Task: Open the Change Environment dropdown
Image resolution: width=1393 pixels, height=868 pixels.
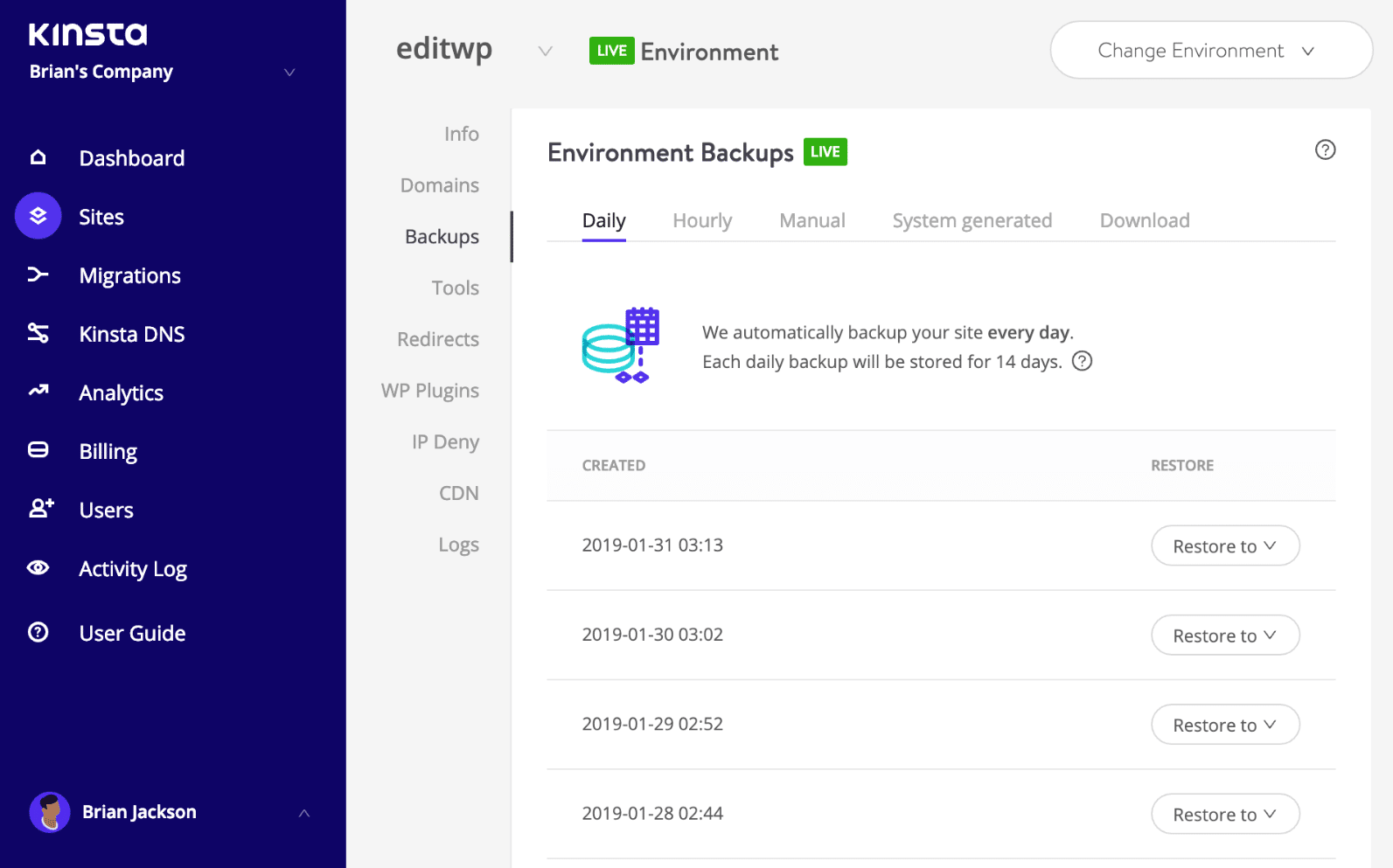Action: coord(1211,51)
